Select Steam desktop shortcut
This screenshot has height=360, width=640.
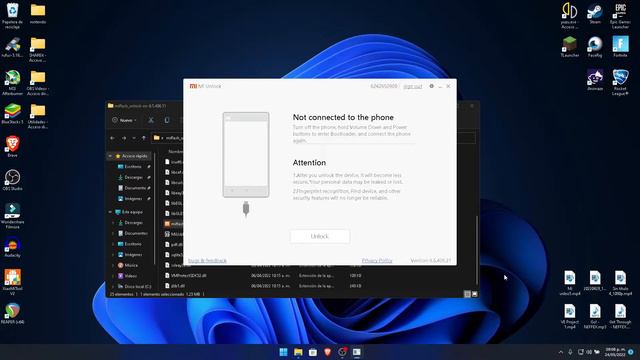pyautogui.click(x=595, y=14)
